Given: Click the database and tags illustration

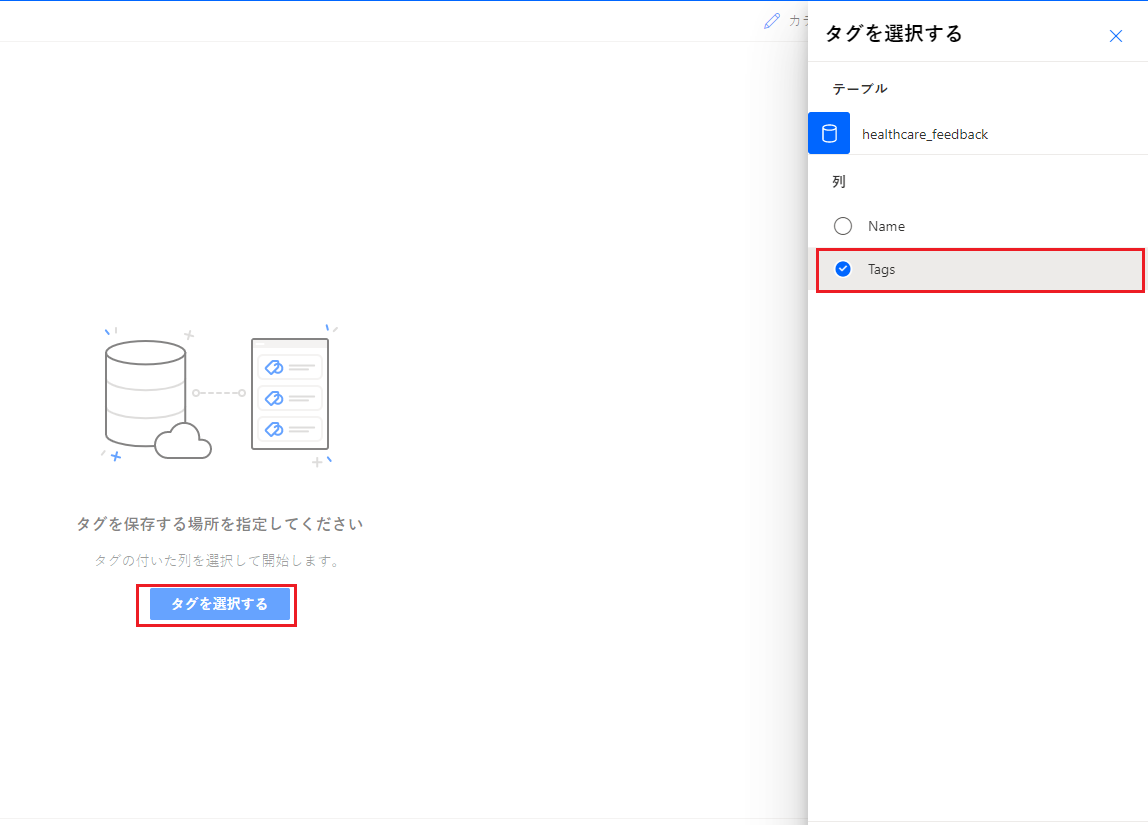Looking at the screenshot, I should tap(219, 396).
